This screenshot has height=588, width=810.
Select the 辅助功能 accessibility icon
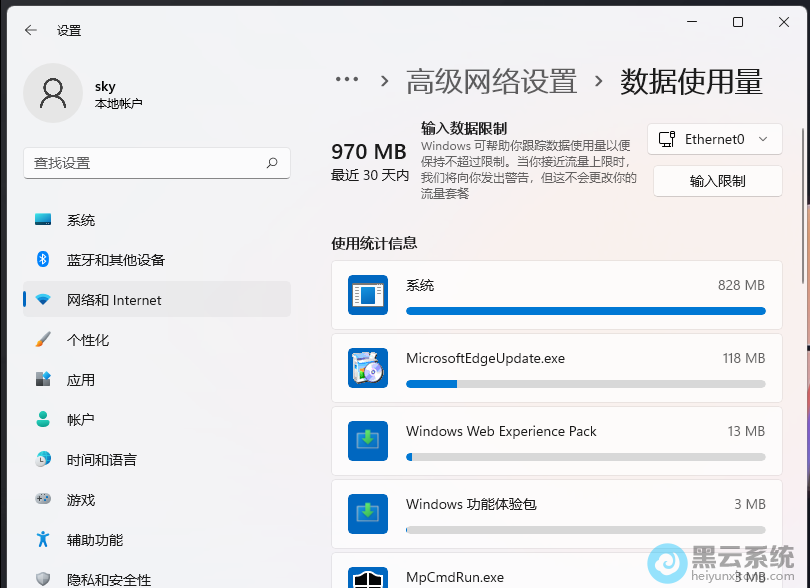point(41,540)
